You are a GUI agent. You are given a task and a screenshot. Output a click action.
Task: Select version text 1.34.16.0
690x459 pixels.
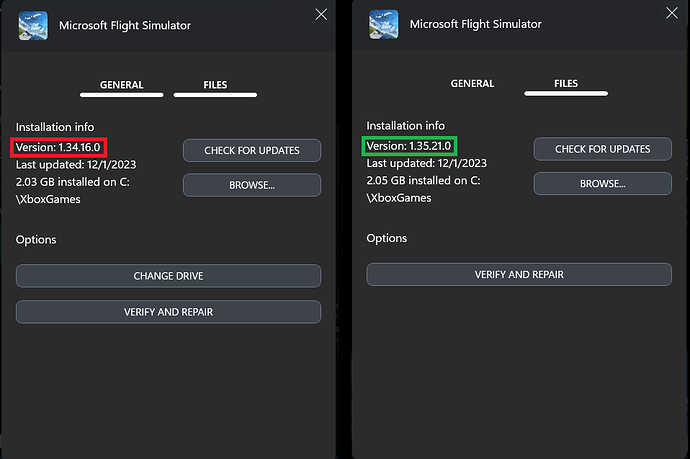(58, 147)
